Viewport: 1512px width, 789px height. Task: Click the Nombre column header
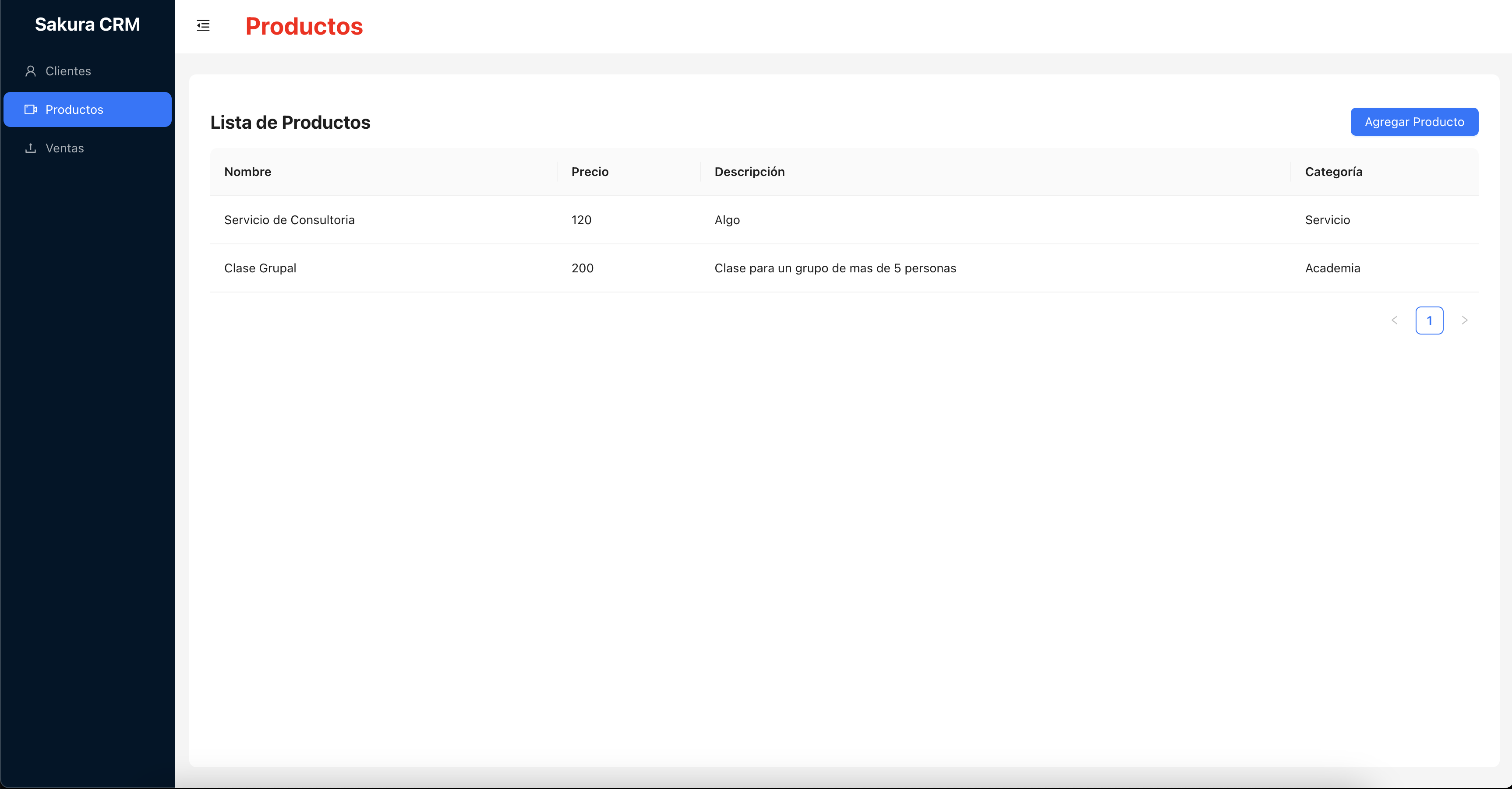click(x=248, y=172)
